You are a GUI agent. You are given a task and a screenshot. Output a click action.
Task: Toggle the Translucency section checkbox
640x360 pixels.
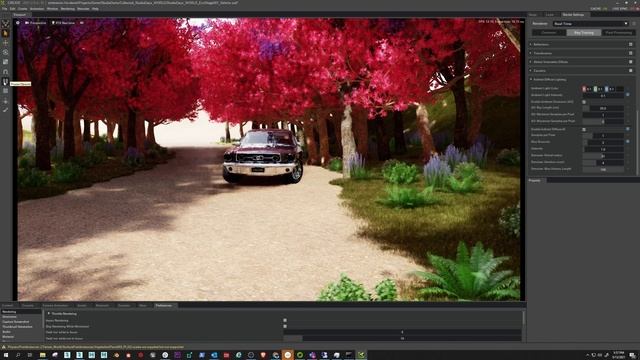tap(631, 53)
